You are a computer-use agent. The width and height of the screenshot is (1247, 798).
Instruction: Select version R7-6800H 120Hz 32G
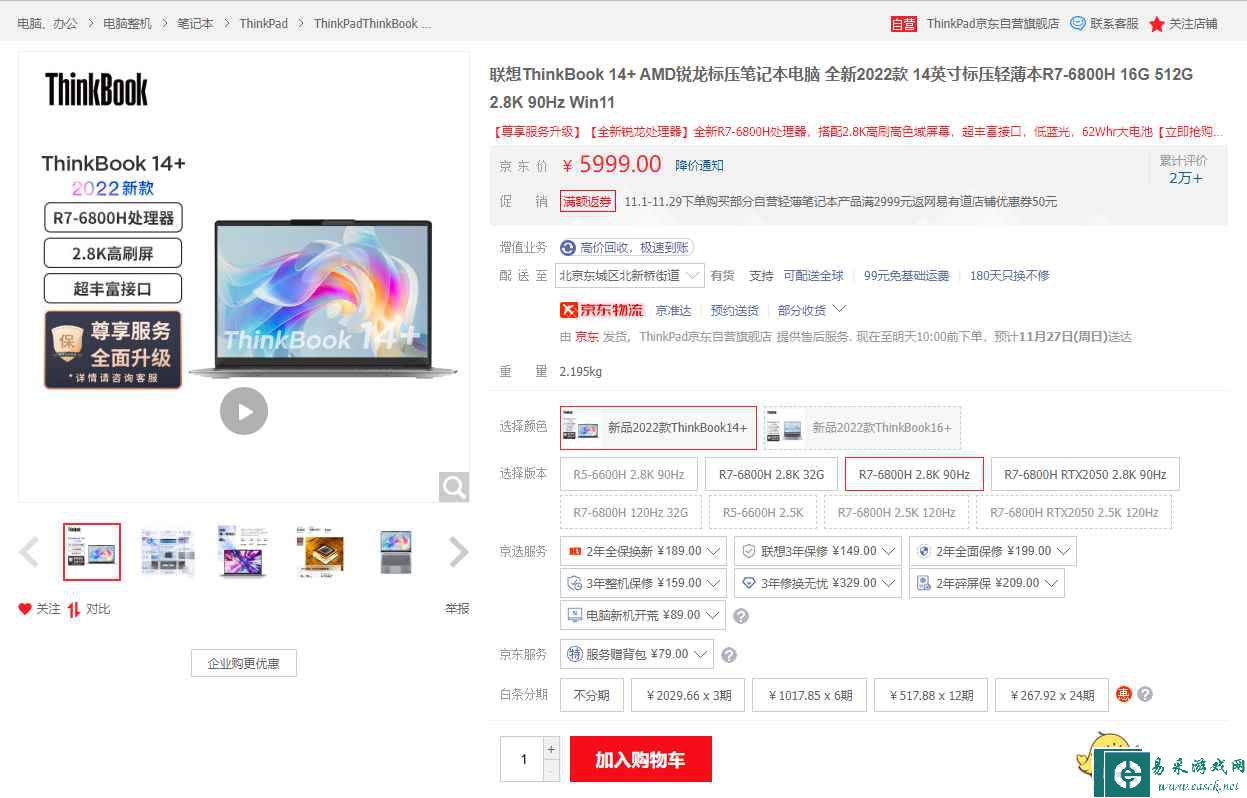click(x=630, y=512)
